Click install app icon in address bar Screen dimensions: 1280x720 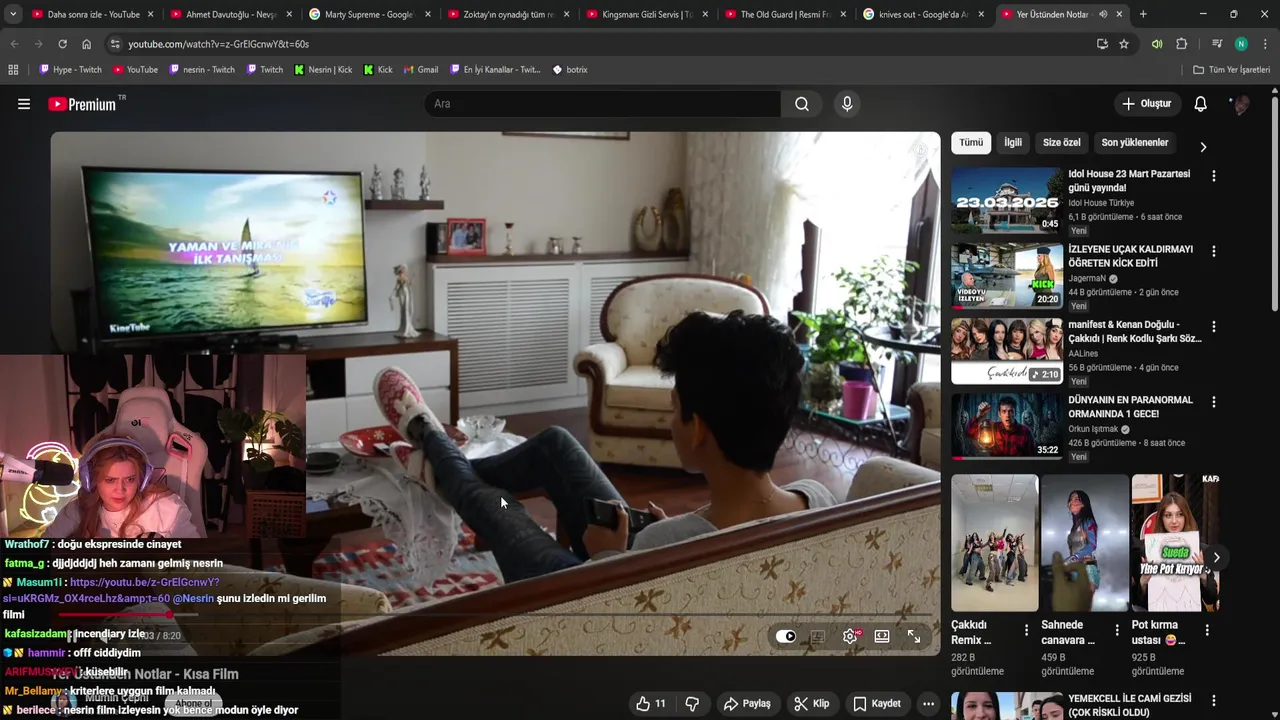tap(1102, 44)
